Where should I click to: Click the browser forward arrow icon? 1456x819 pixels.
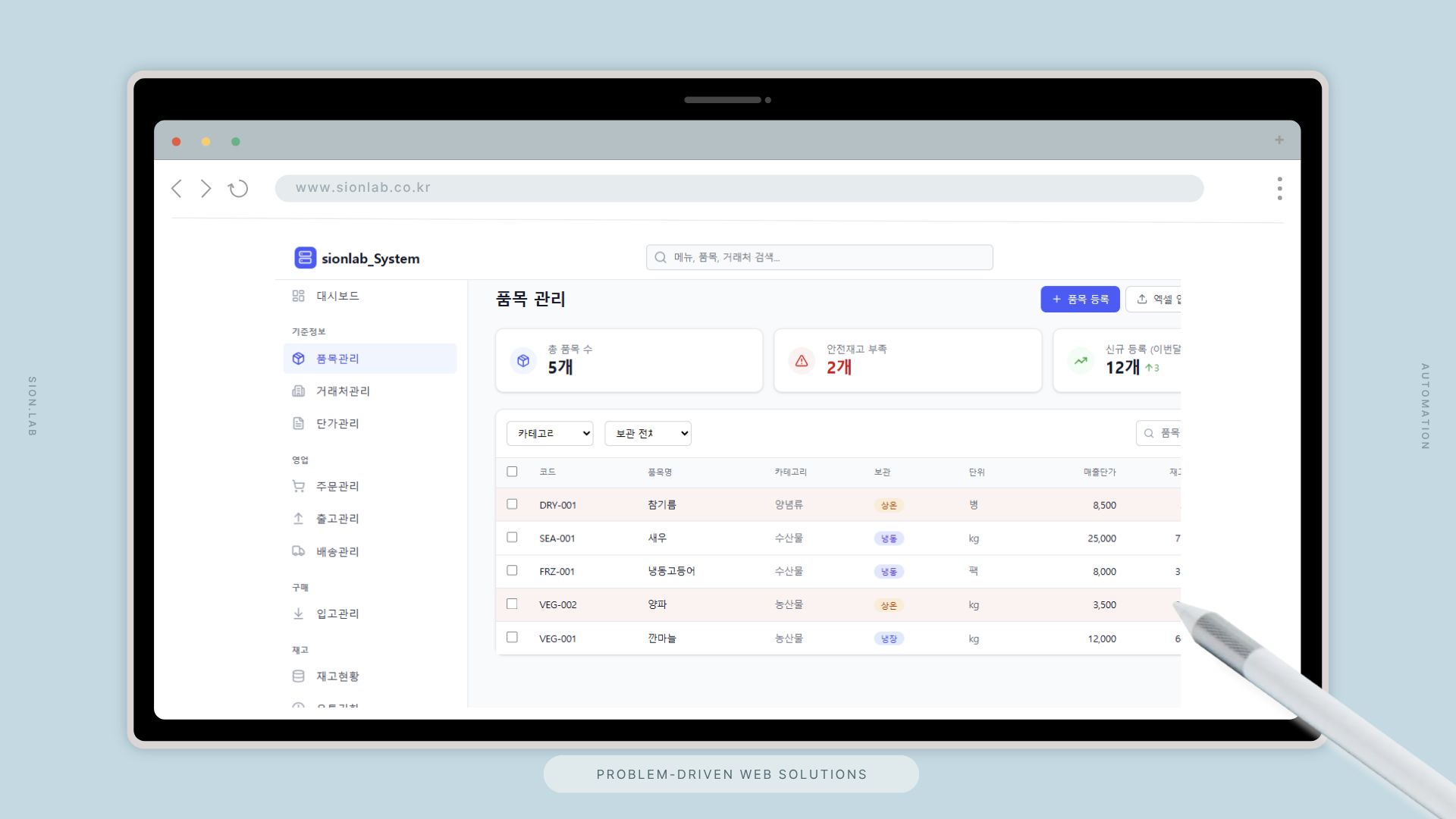point(206,189)
